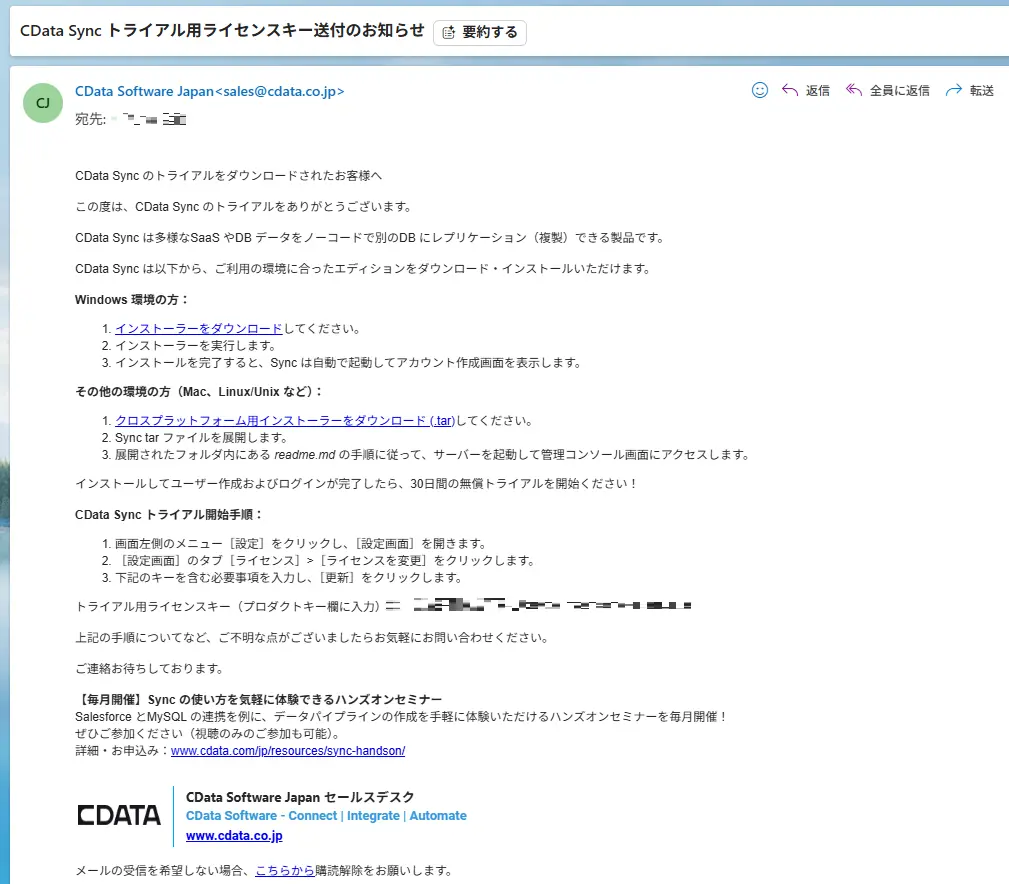The height and width of the screenshot is (884, 1009).
Task: Select the 返信 reply button label
Action: coord(817,91)
